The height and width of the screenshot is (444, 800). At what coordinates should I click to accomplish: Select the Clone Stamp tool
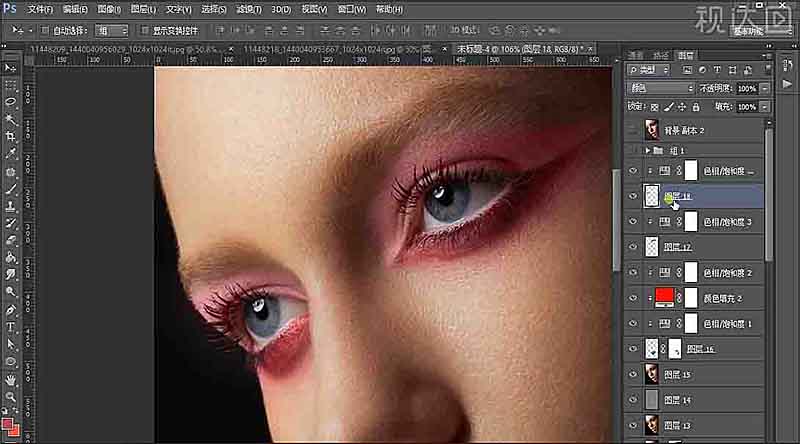pyautogui.click(x=10, y=206)
